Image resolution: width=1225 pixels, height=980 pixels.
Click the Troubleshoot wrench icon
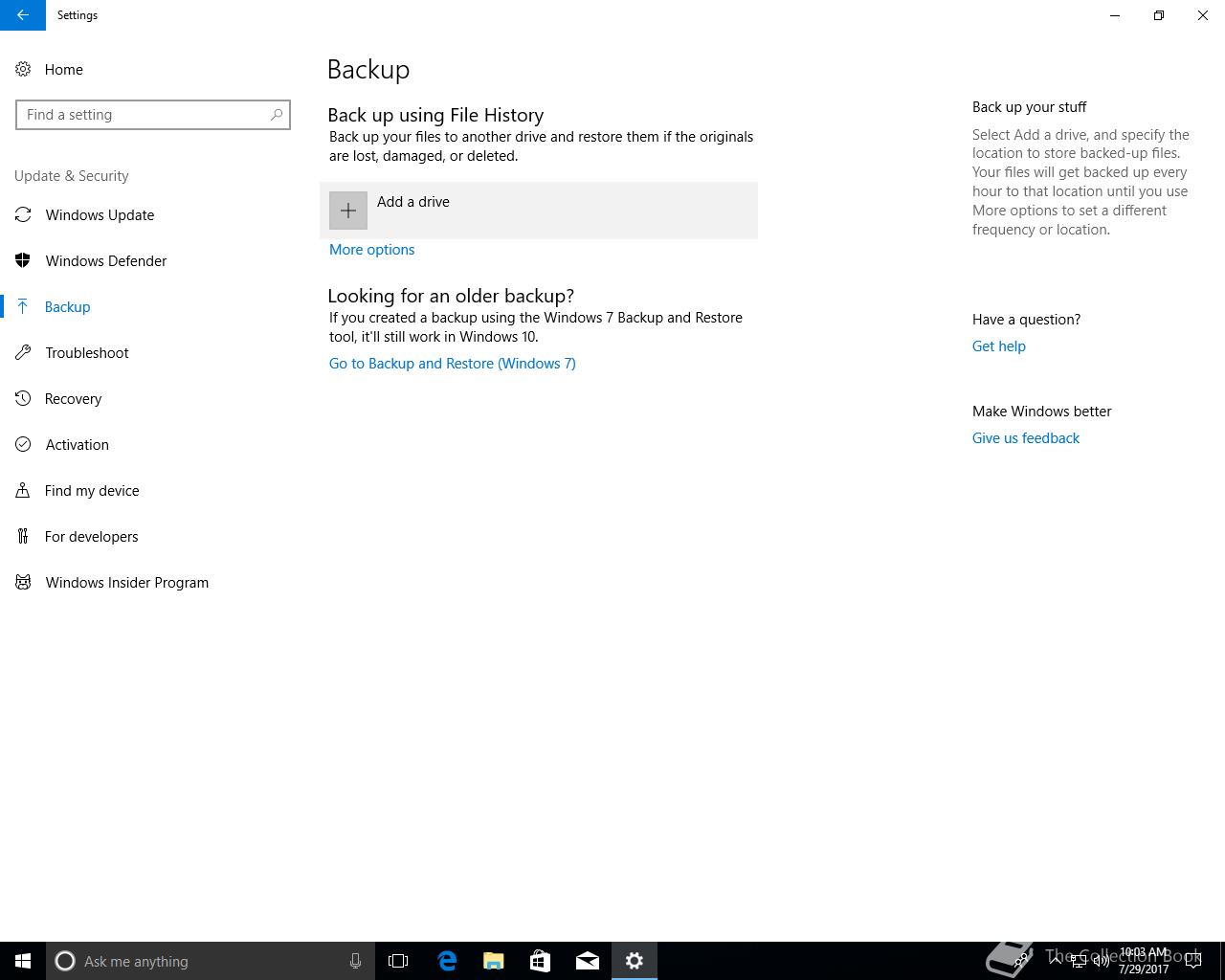click(x=23, y=352)
